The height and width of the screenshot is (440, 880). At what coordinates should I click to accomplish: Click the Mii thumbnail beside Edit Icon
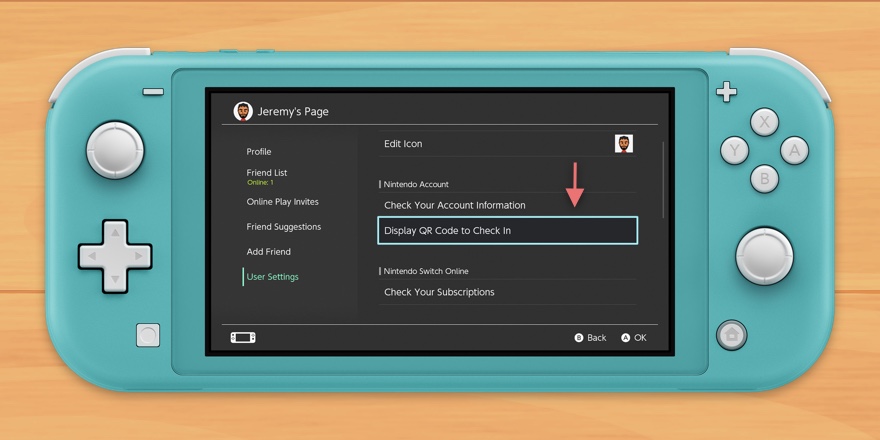tap(624, 144)
